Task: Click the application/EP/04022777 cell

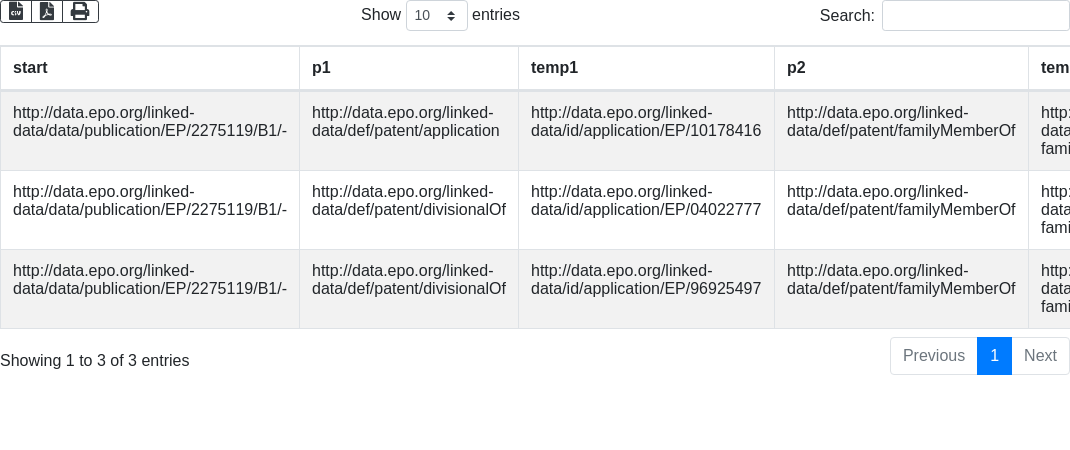Action: 645,201
